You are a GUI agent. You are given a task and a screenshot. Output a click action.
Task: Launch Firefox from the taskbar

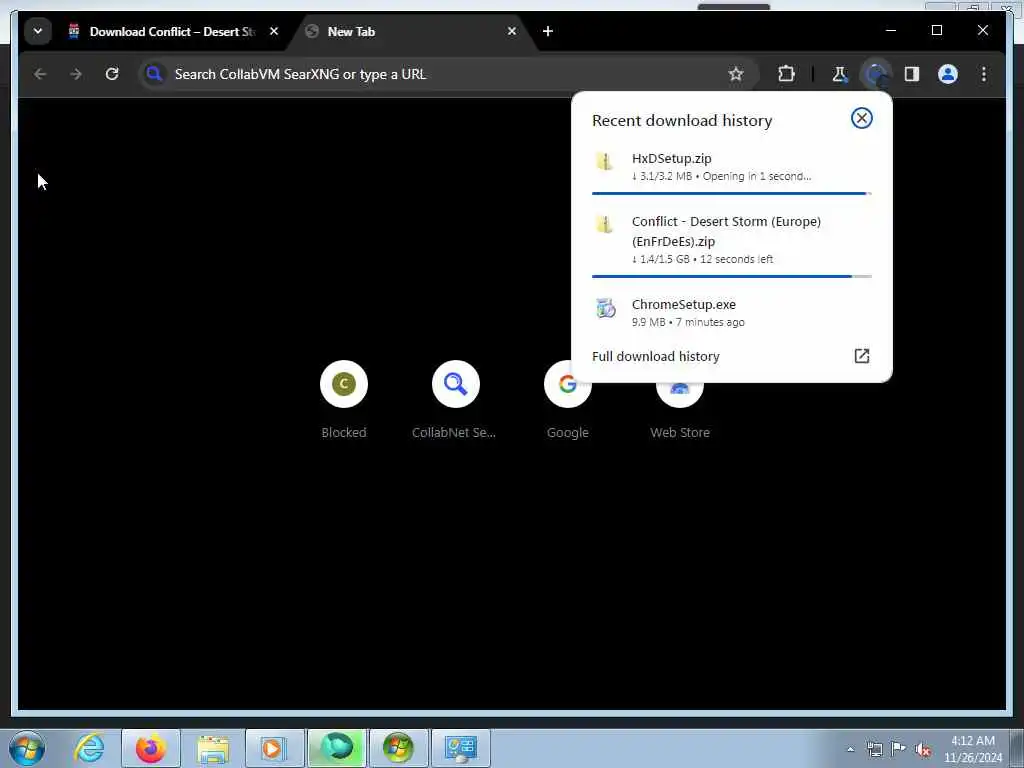click(151, 748)
